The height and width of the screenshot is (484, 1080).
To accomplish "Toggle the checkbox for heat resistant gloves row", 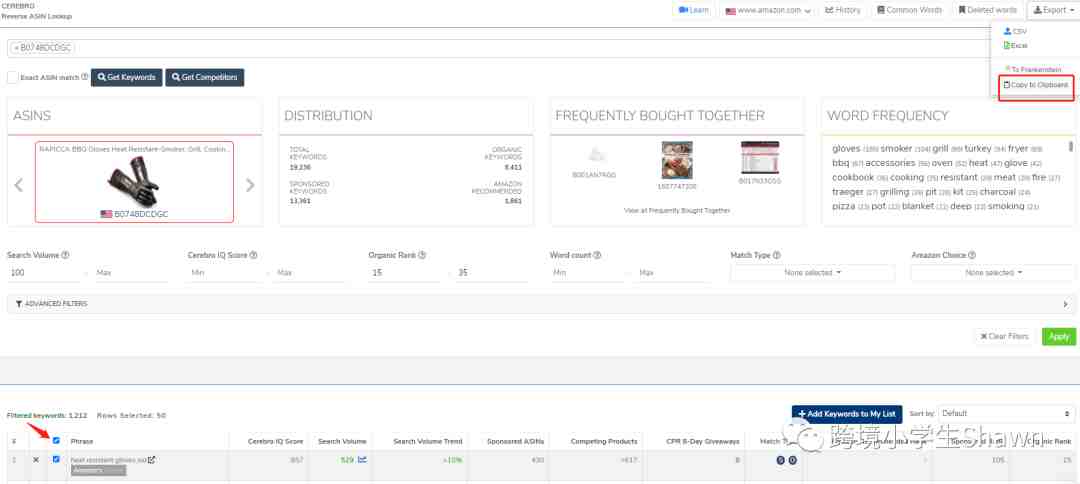I will [56, 459].
